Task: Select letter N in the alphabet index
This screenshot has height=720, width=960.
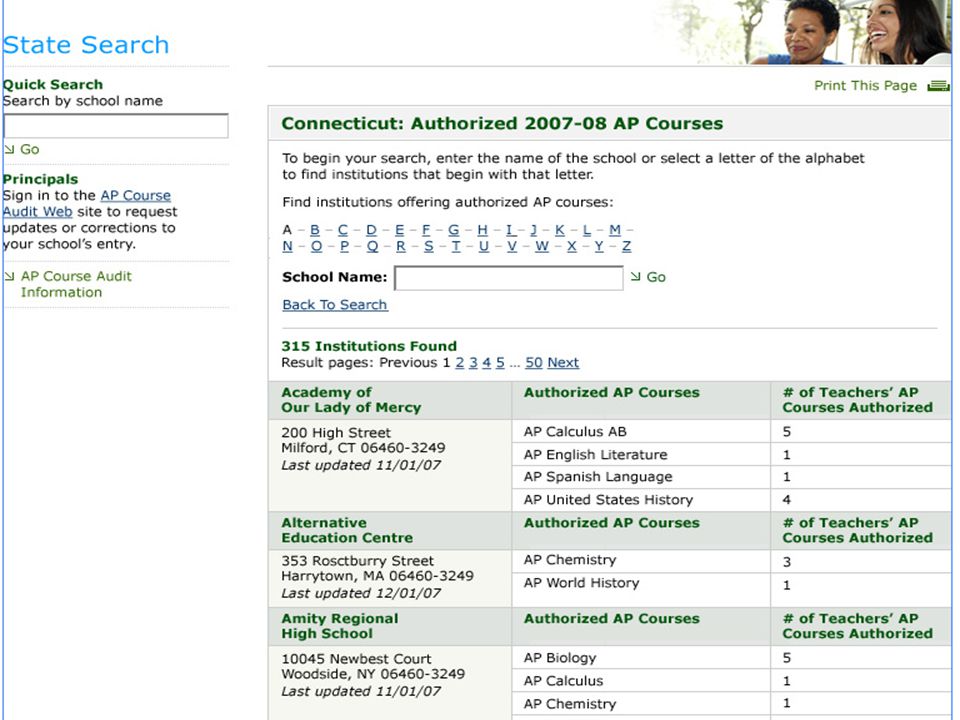Action: (288, 247)
